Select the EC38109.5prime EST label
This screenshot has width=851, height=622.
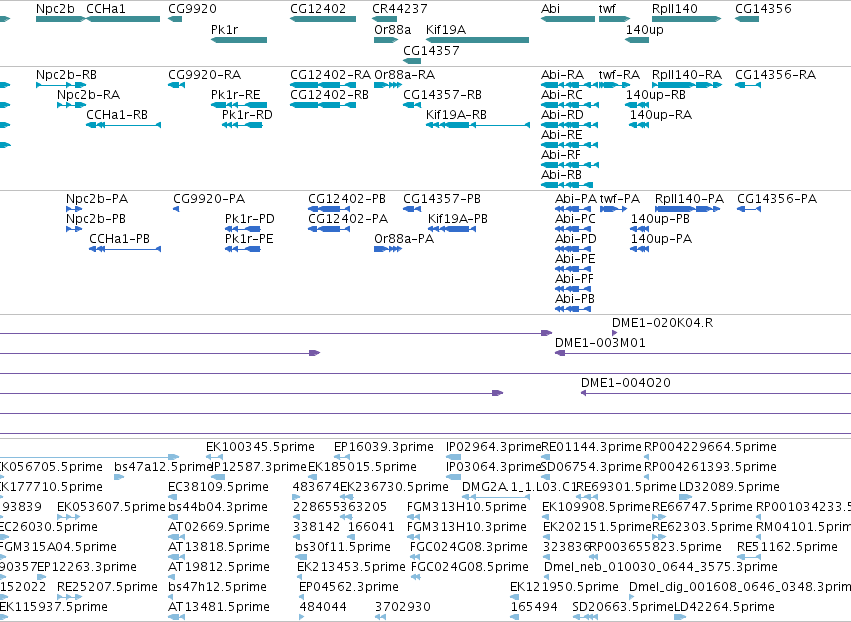(218, 487)
